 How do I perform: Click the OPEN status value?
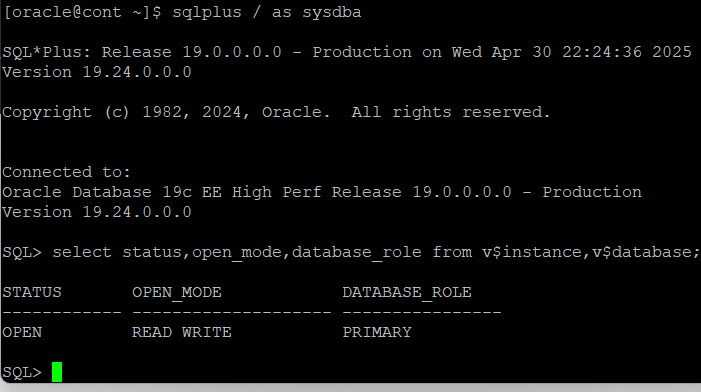click(22, 333)
